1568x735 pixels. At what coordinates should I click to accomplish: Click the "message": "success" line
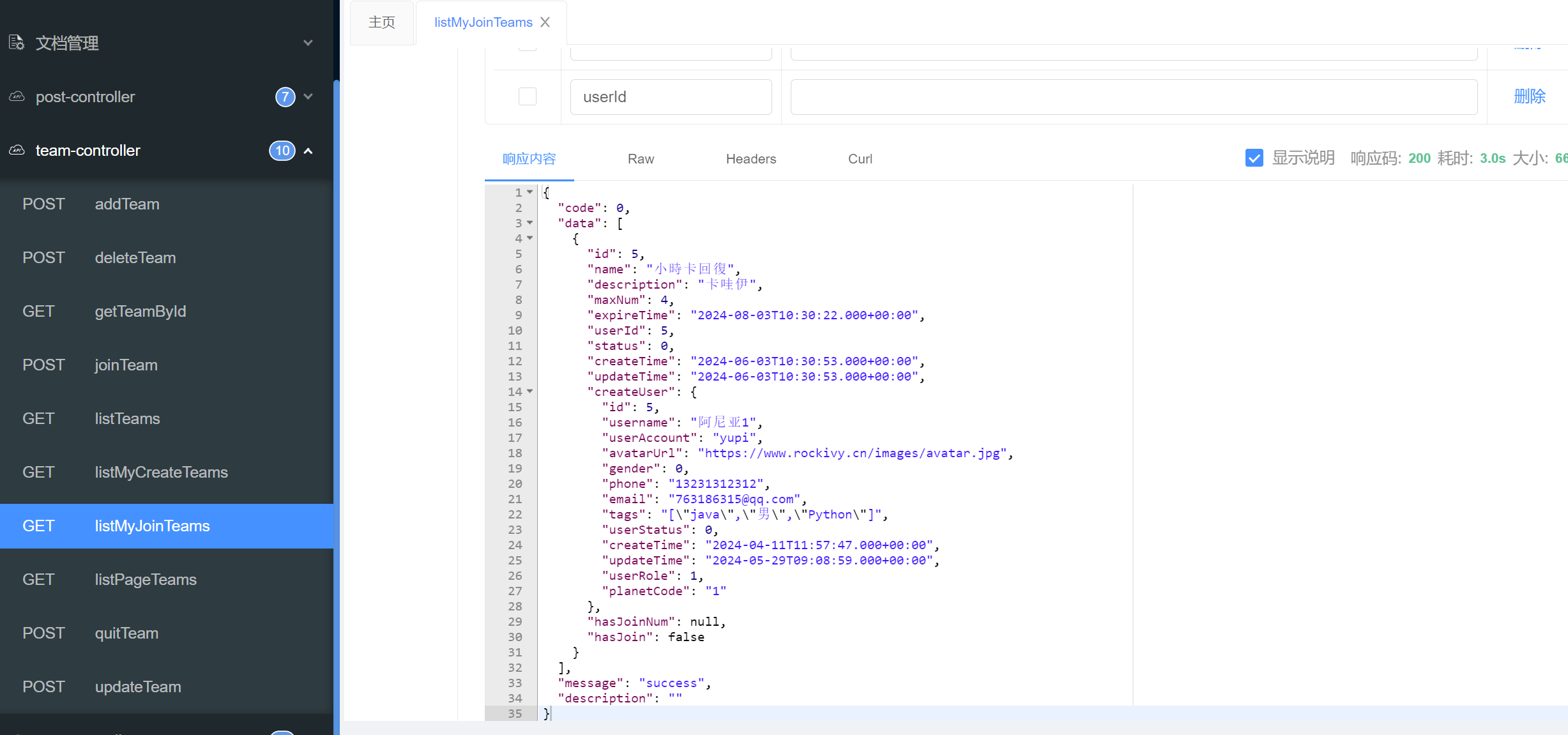click(634, 683)
